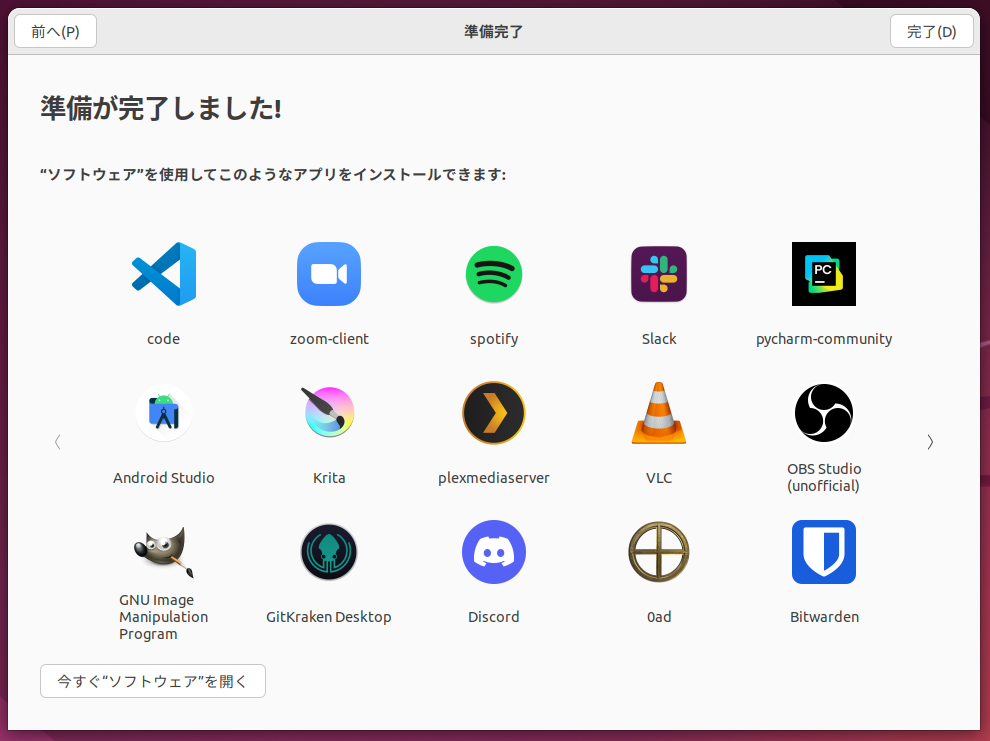Open the Discord app icon
The width and height of the screenshot is (990, 741).
494,552
